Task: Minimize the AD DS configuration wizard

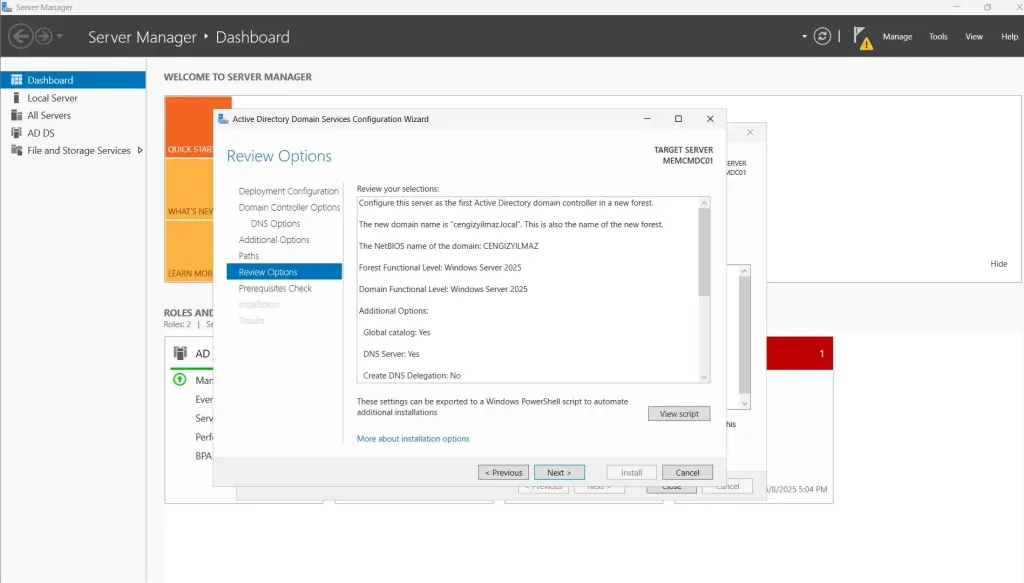Action: click(x=647, y=119)
